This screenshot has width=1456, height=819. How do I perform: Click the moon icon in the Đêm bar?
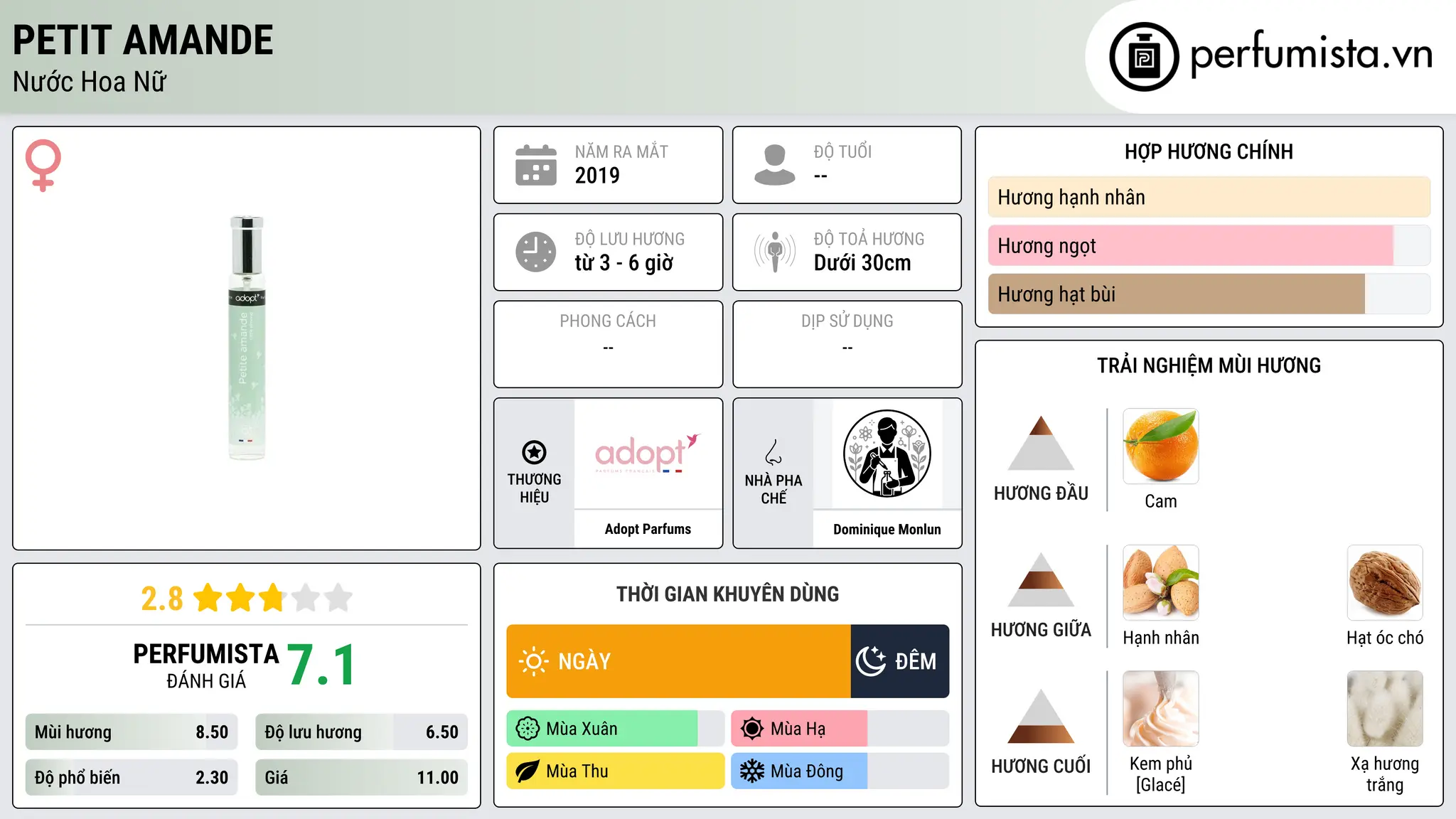[x=871, y=661]
